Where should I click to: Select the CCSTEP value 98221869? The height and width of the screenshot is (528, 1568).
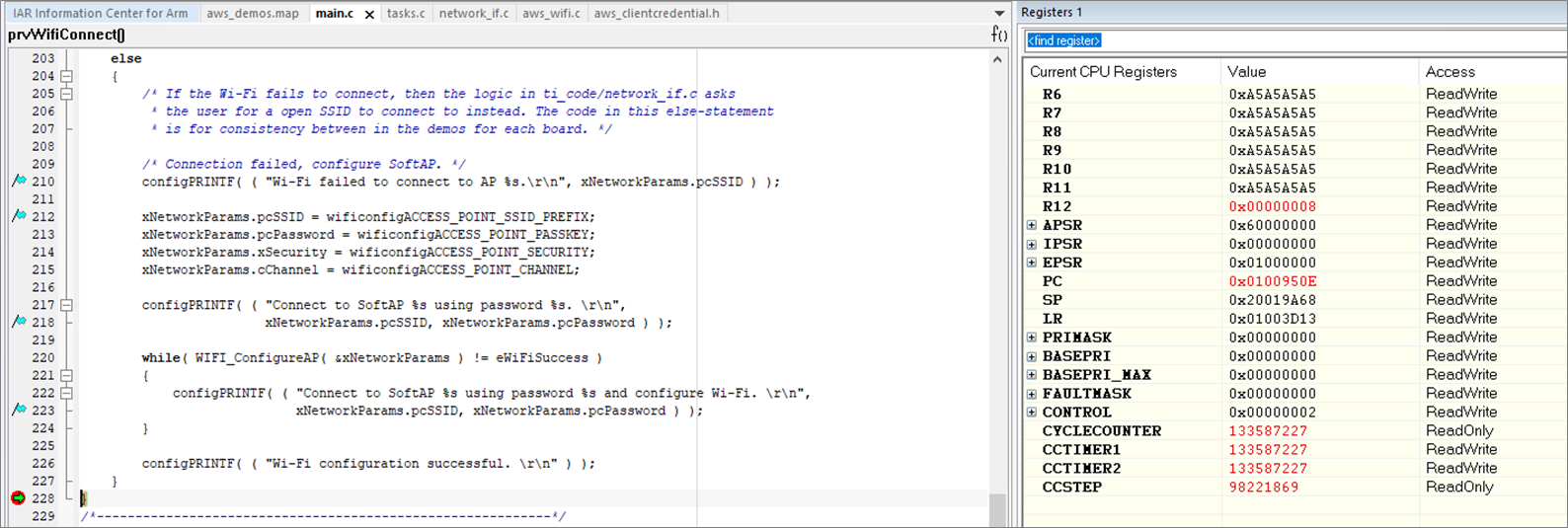click(x=1263, y=488)
